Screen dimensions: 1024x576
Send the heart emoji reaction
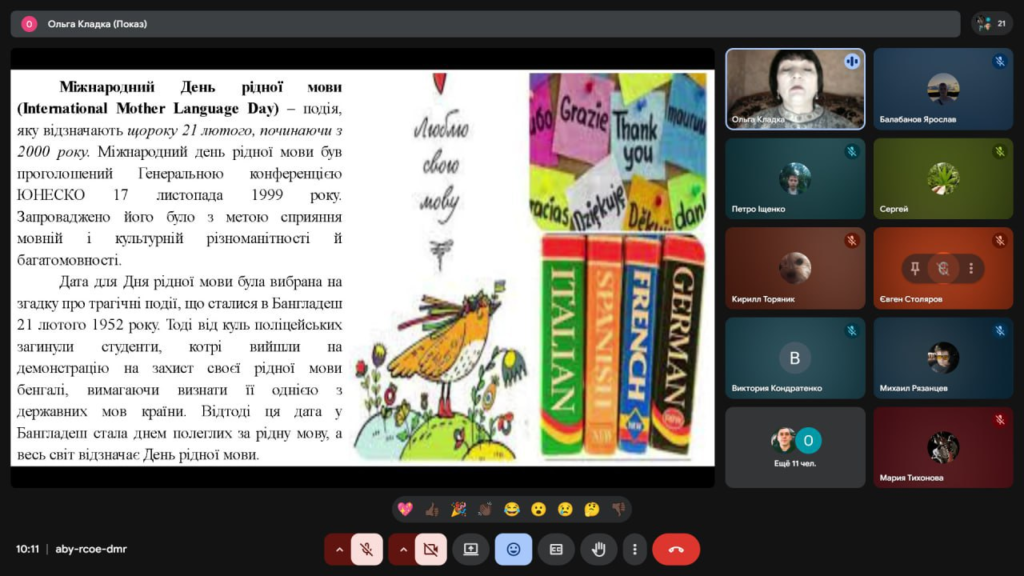[x=405, y=509]
